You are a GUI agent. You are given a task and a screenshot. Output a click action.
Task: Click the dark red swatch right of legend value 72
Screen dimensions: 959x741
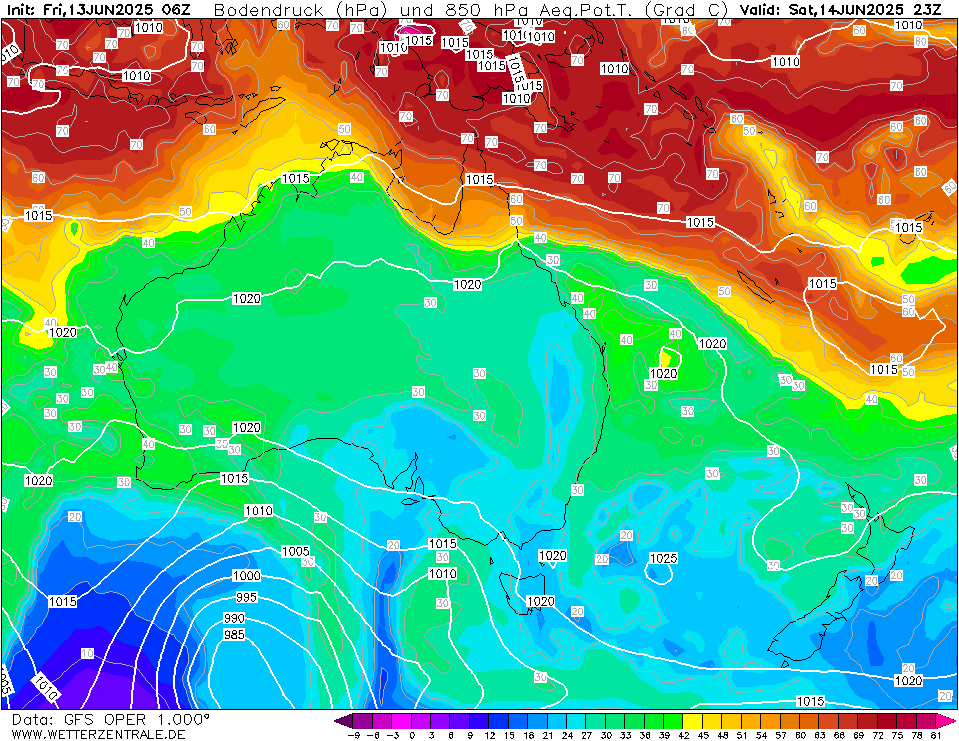coord(887,720)
